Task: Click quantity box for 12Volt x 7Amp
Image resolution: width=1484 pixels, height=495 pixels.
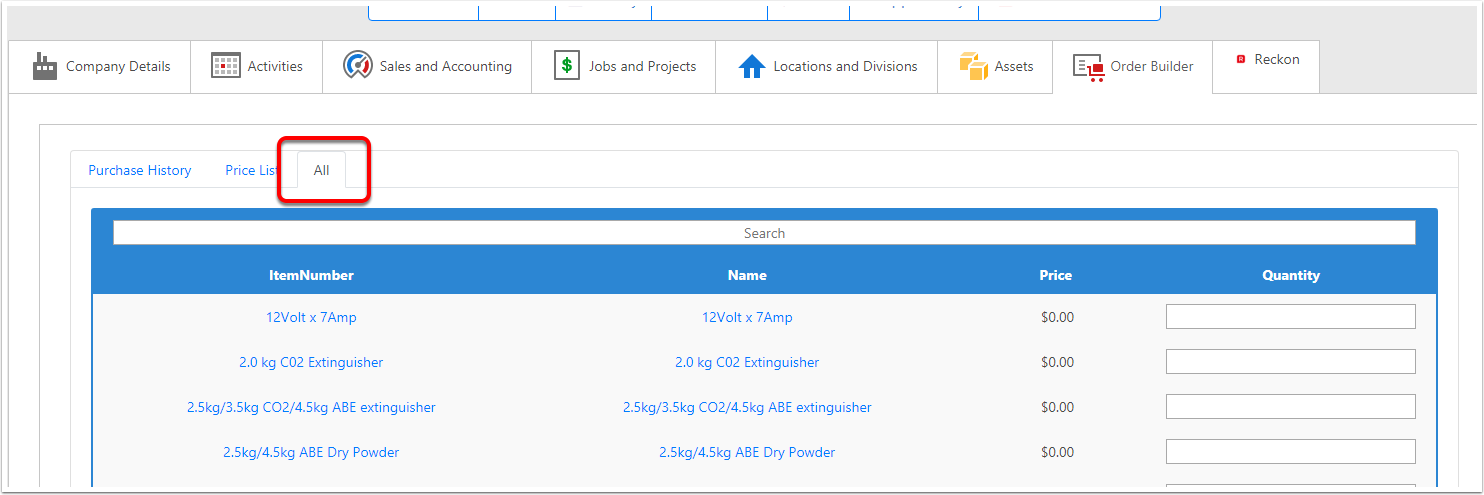Action: pyautogui.click(x=1291, y=316)
